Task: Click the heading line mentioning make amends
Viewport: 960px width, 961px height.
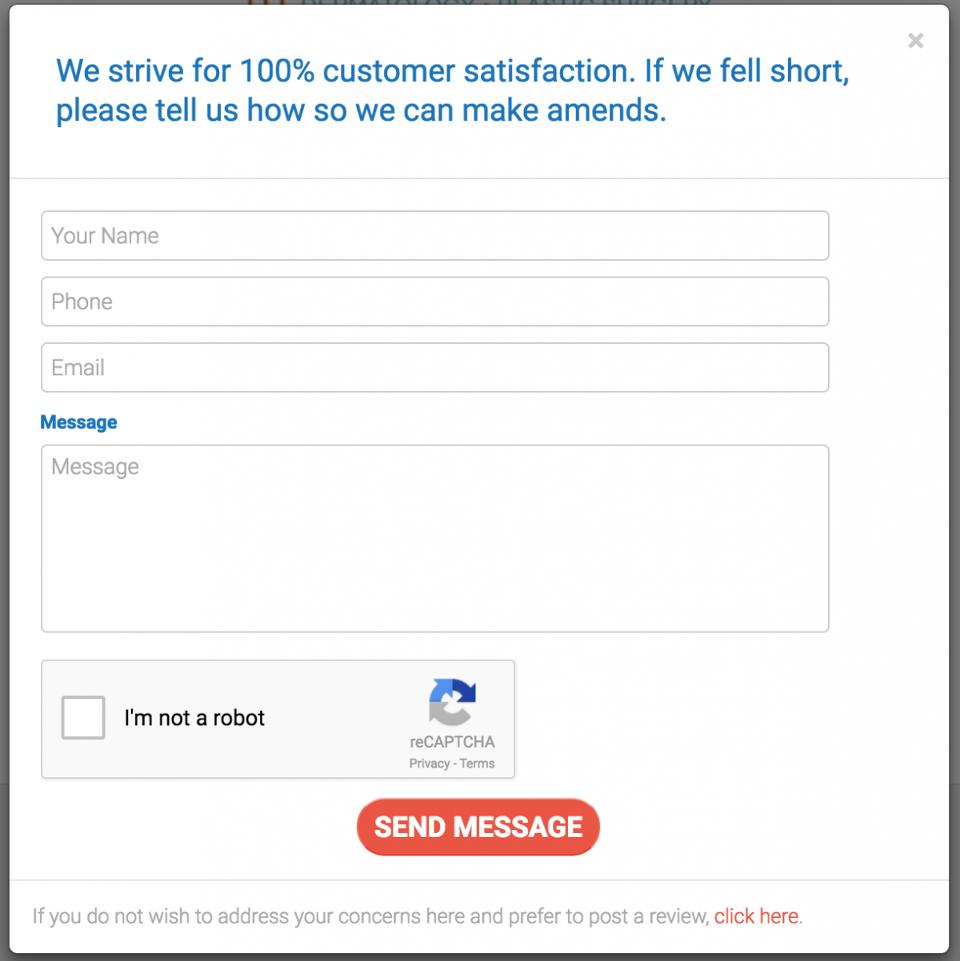Action: point(361,111)
